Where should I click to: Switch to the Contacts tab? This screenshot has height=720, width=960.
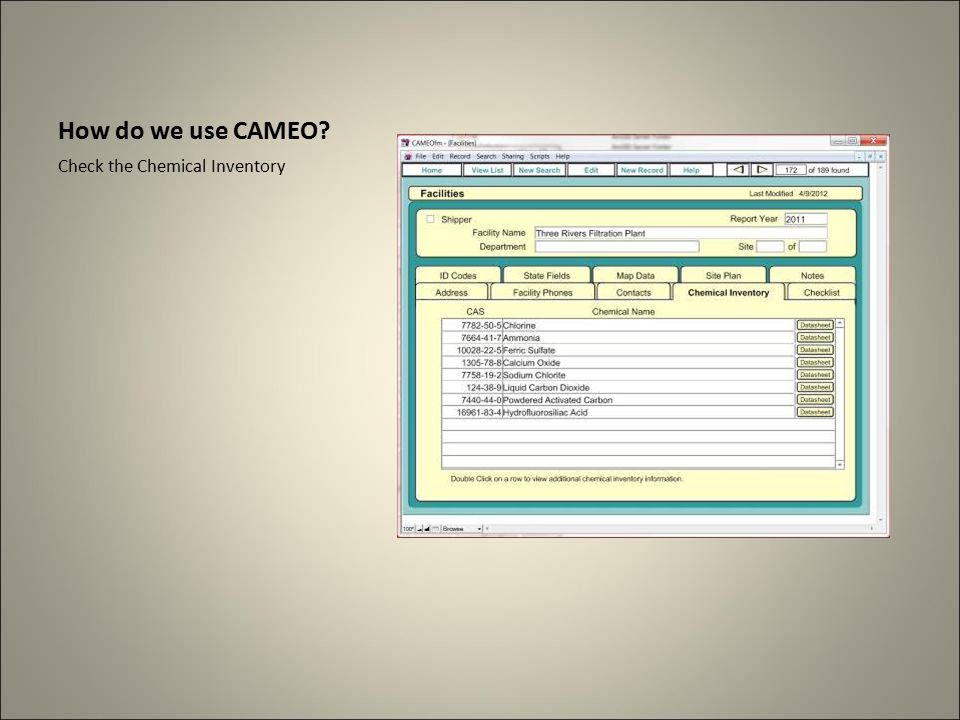(633, 293)
